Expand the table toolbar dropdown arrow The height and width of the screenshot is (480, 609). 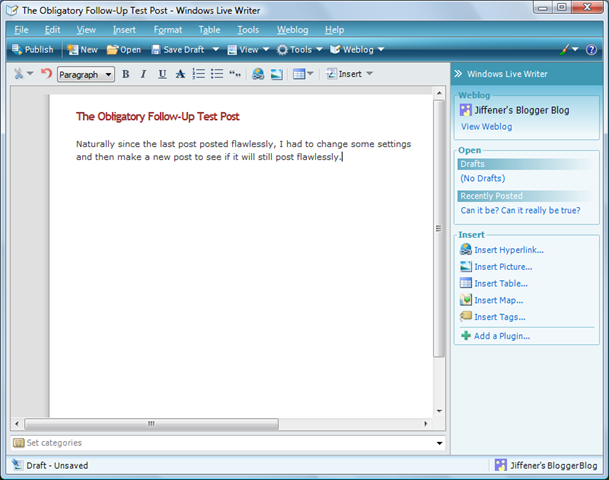(x=310, y=73)
